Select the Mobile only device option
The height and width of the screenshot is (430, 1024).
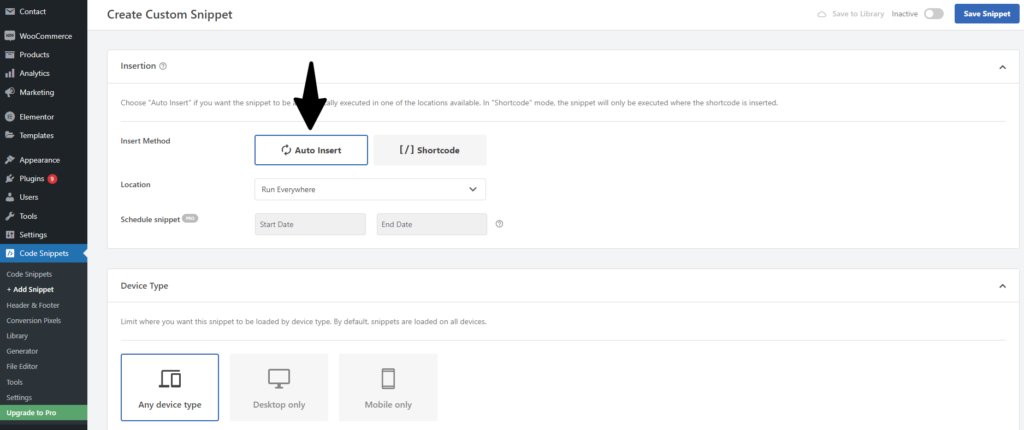(388, 388)
